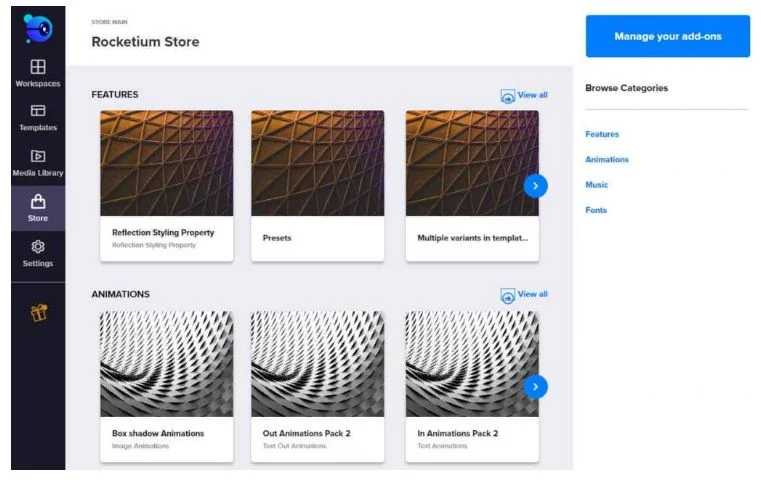
Task: Advance the Features carousel with next arrow
Action: coord(535,186)
